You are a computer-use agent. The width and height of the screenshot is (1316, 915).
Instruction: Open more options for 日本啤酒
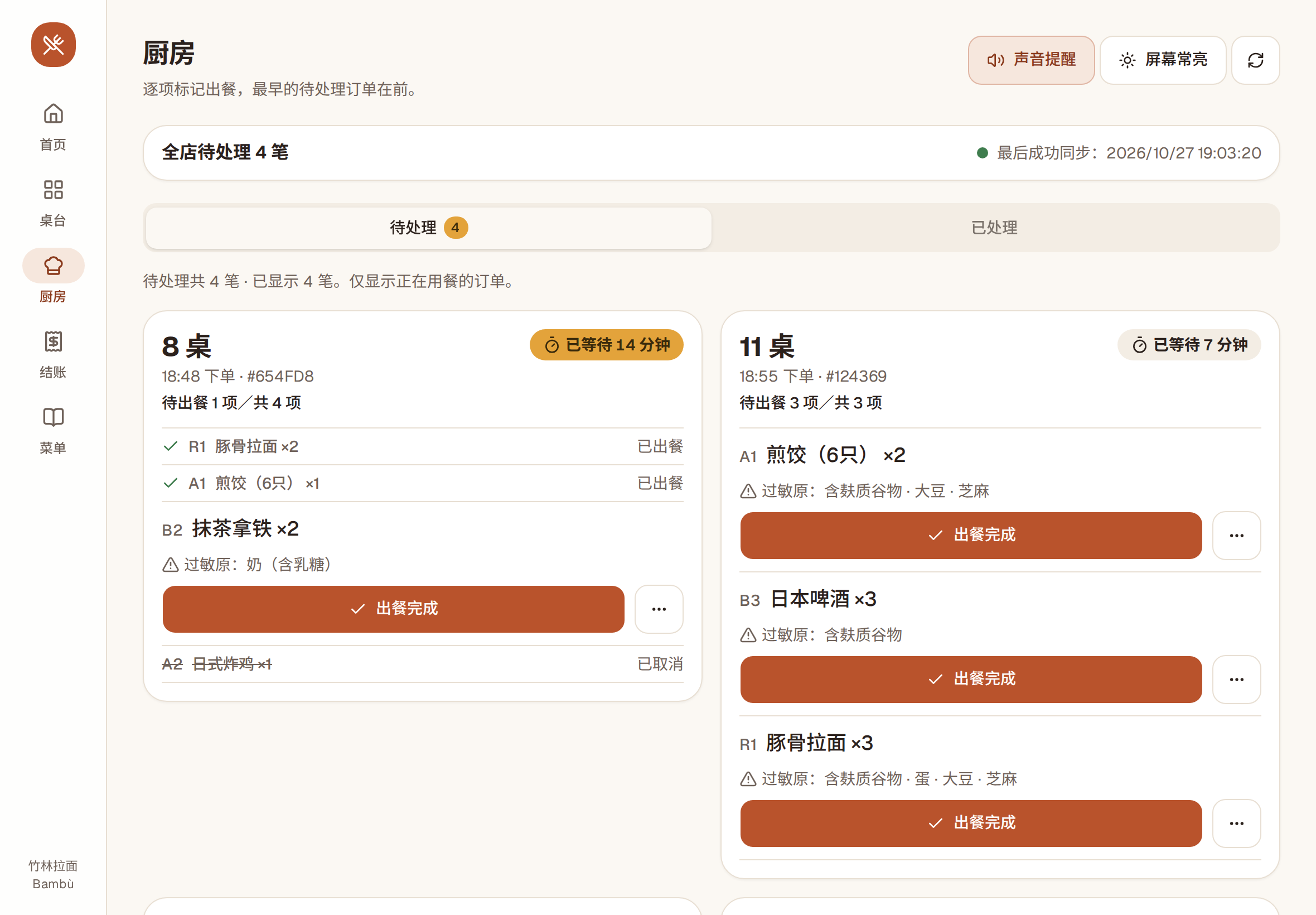[x=1236, y=680]
